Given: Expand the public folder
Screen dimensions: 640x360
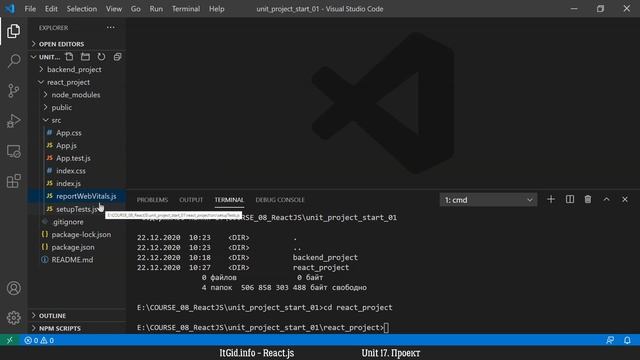Looking at the screenshot, I should coord(77,107).
